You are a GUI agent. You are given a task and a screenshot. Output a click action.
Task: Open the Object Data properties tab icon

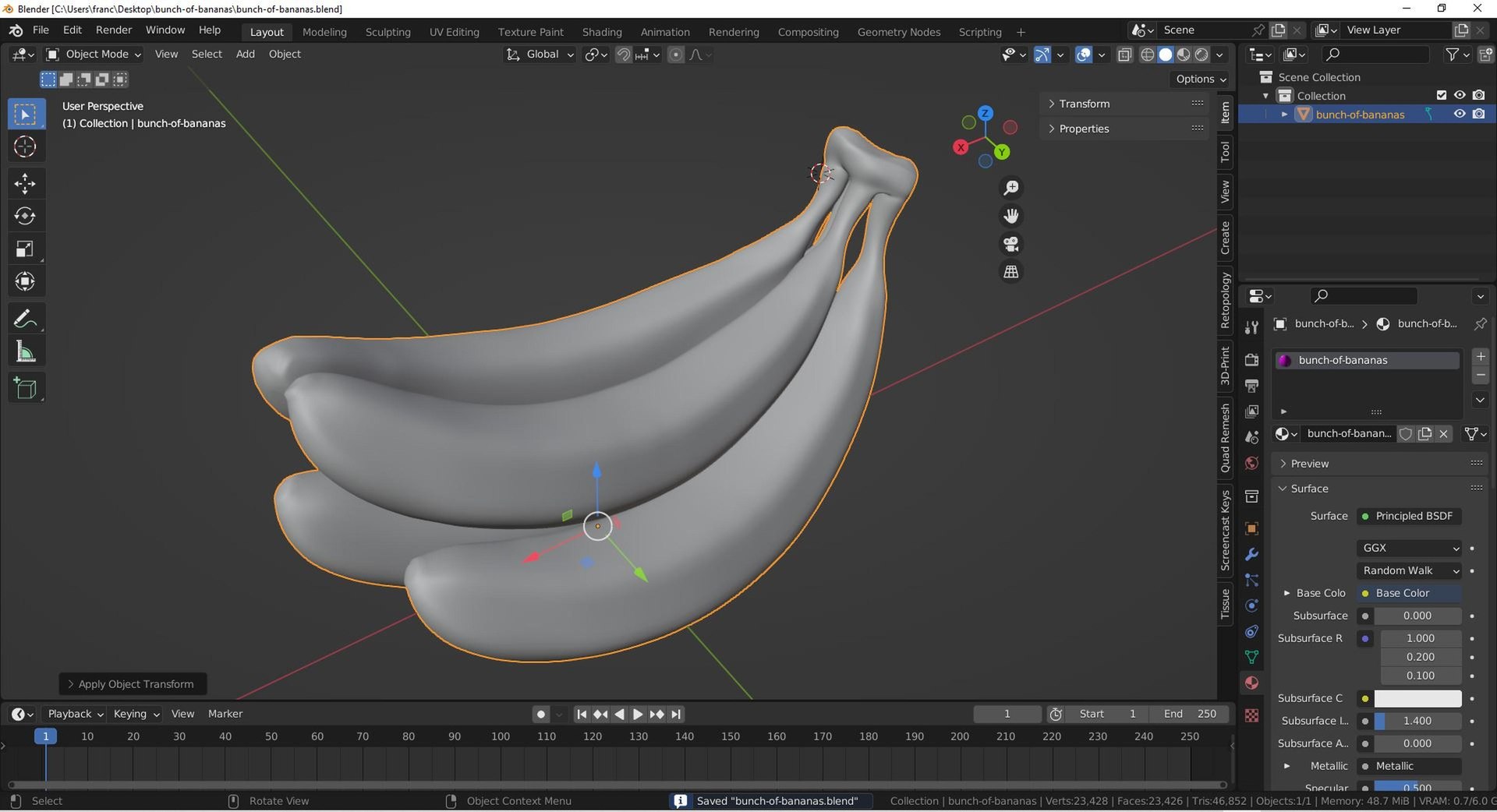pyautogui.click(x=1251, y=657)
